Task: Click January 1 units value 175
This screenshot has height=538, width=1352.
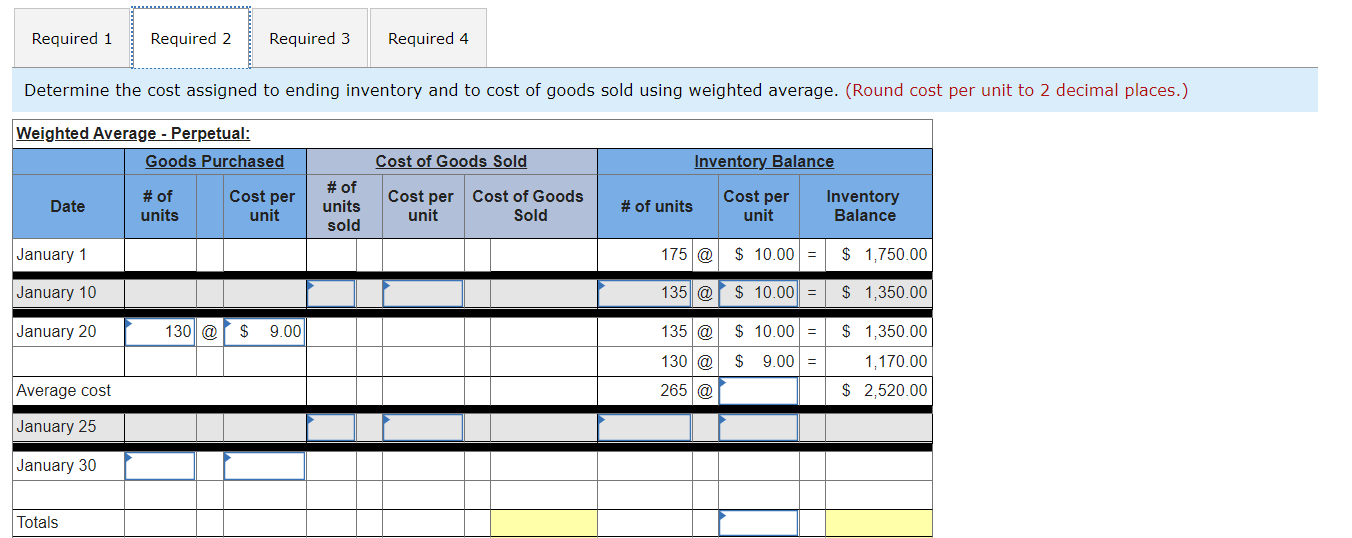Action: point(674,254)
